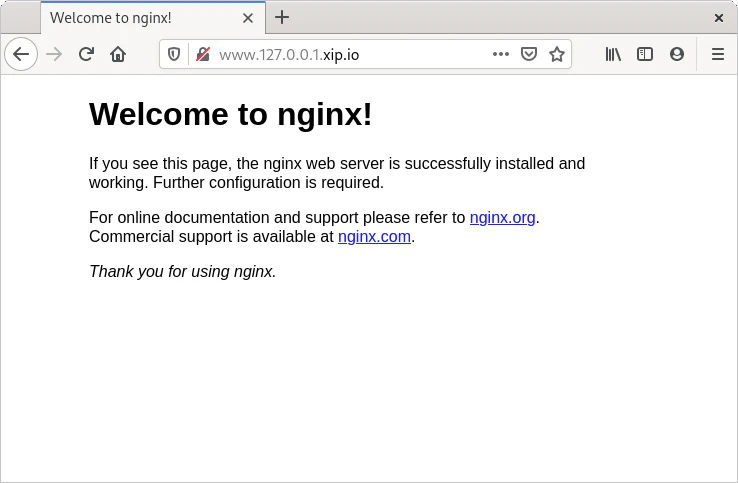The width and height of the screenshot is (738, 483).
Task: View insecure connection padlock details
Action: click(202, 55)
